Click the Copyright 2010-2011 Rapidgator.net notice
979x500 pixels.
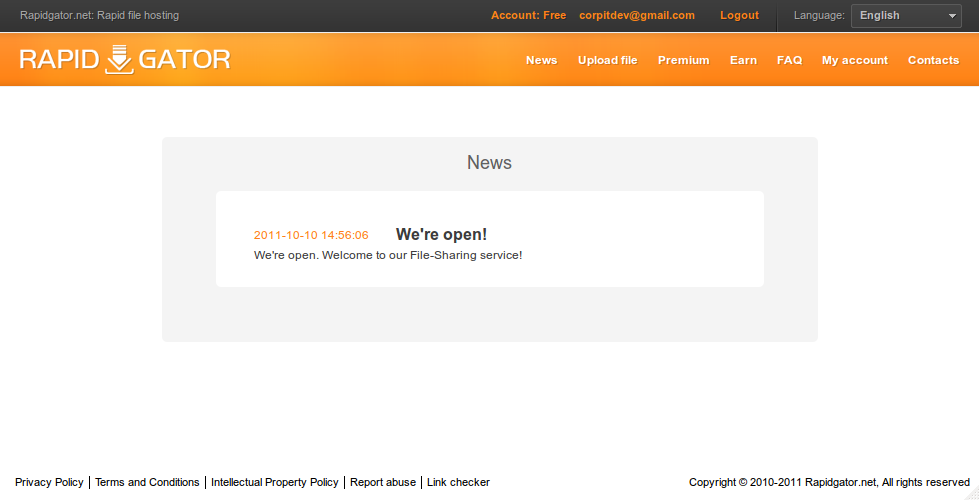(x=829, y=483)
